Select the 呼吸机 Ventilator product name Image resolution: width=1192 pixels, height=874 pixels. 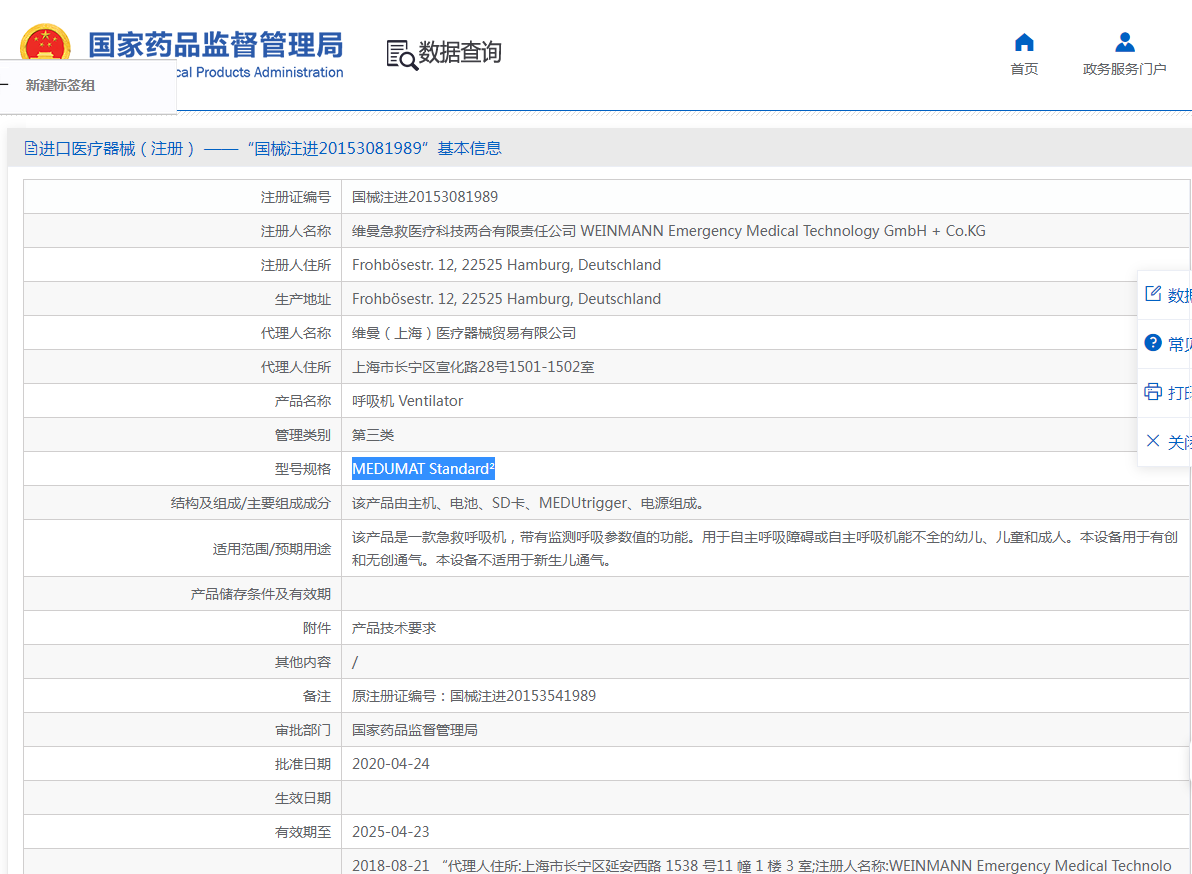click(407, 401)
